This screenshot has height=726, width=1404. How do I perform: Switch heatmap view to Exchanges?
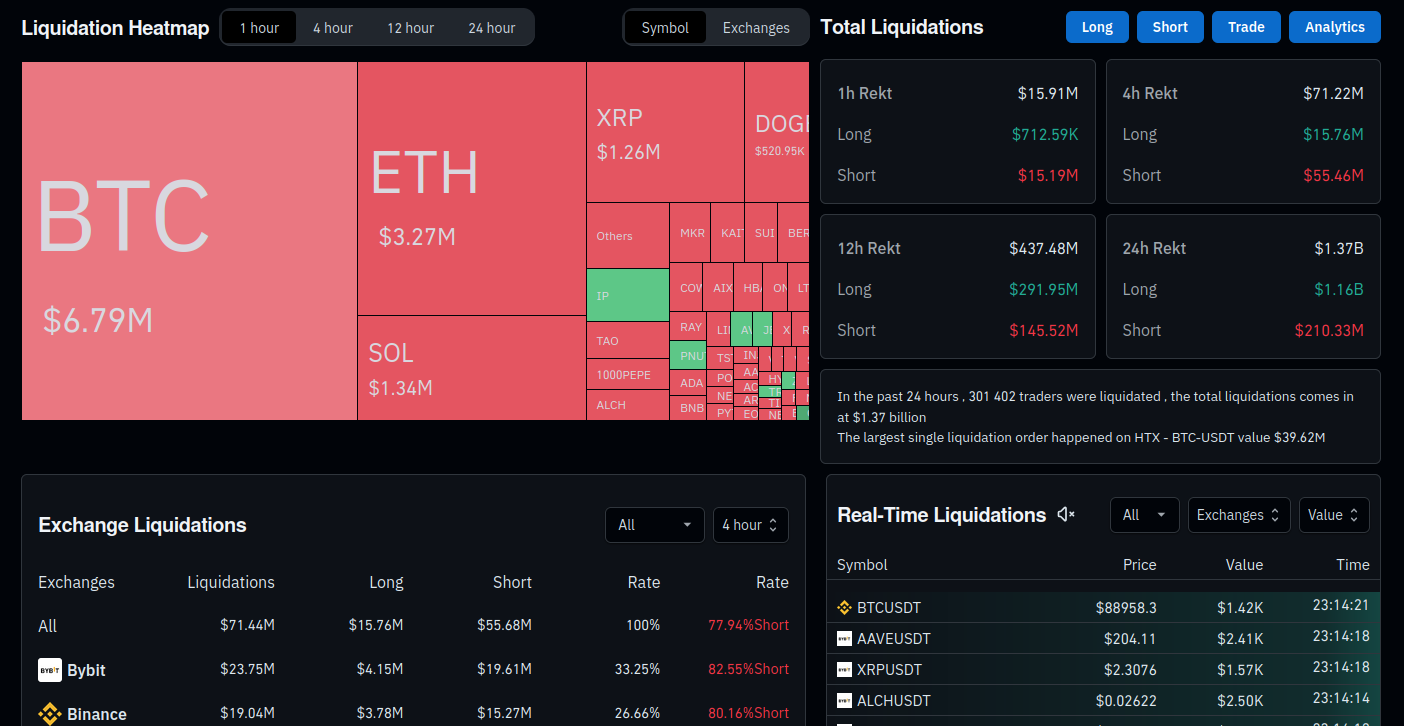click(x=756, y=28)
